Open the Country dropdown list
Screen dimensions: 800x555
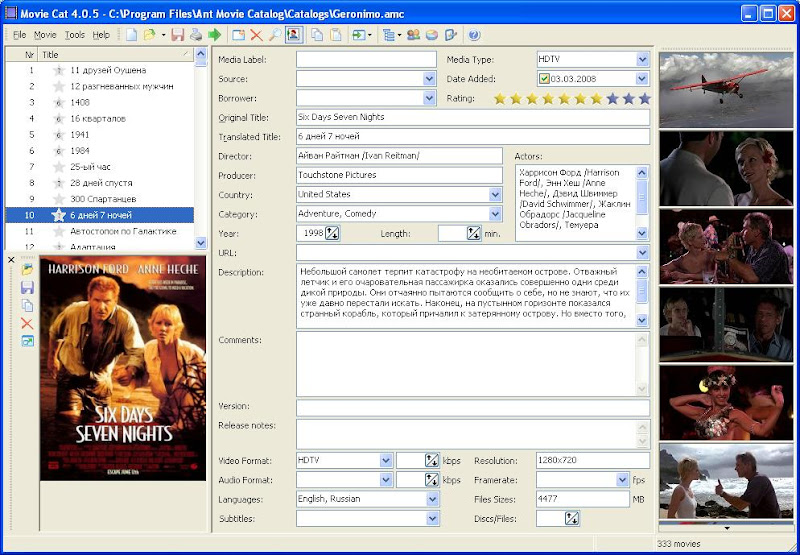pos(495,195)
